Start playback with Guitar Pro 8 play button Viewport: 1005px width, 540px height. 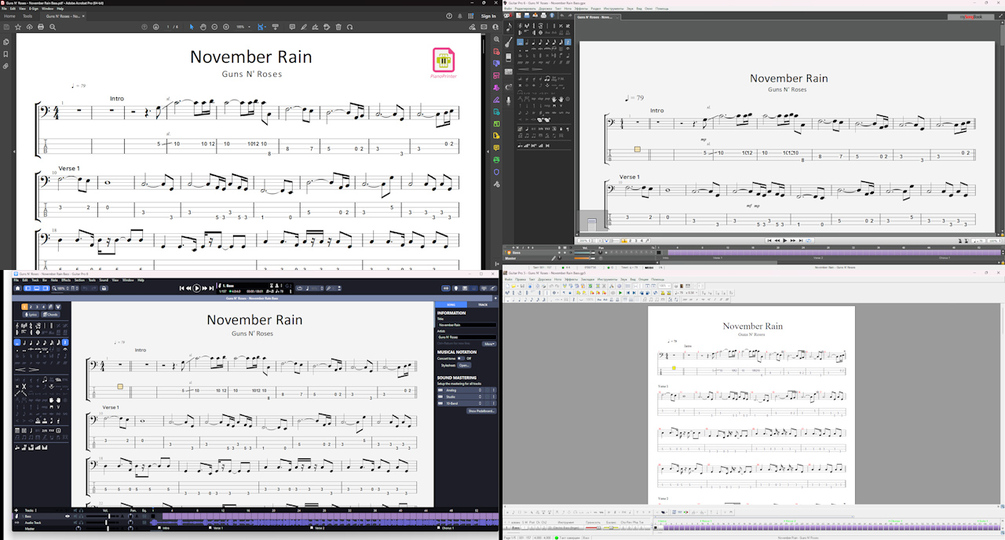(x=197, y=288)
